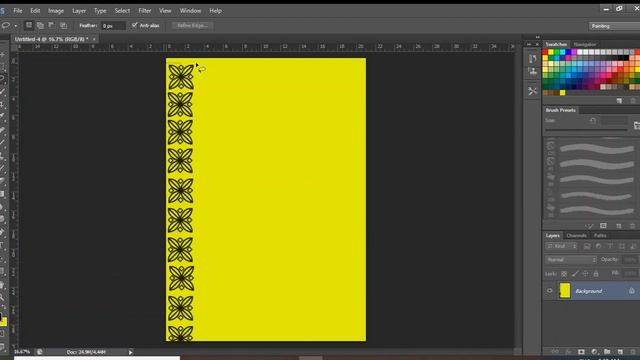Click the brush Size value field
The image size is (640, 360).
pyautogui.click(x=614, y=121)
